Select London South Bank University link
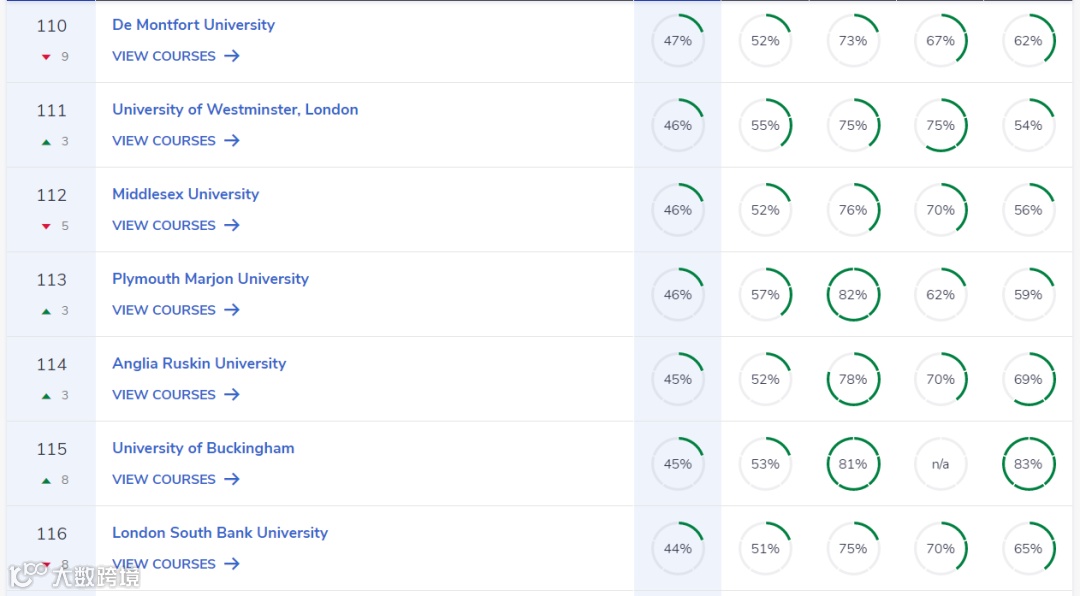Image resolution: width=1080 pixels, height=596 pixels. pos(220,533)
